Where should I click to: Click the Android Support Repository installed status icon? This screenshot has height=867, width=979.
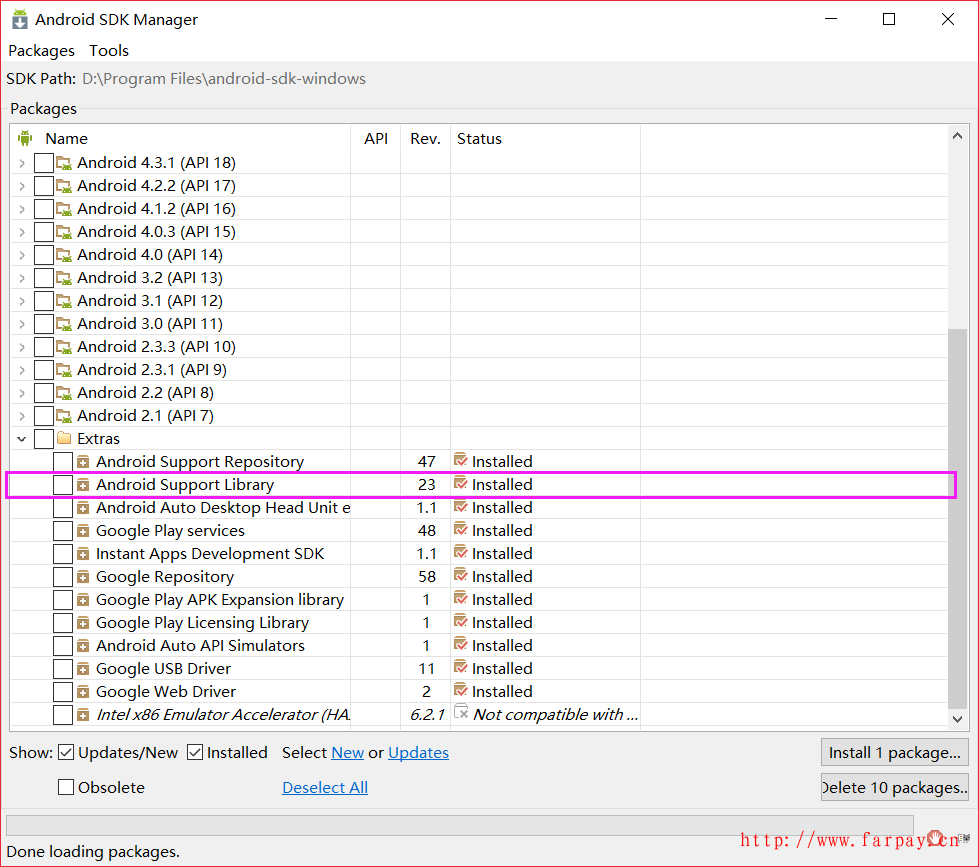(461, 461)
